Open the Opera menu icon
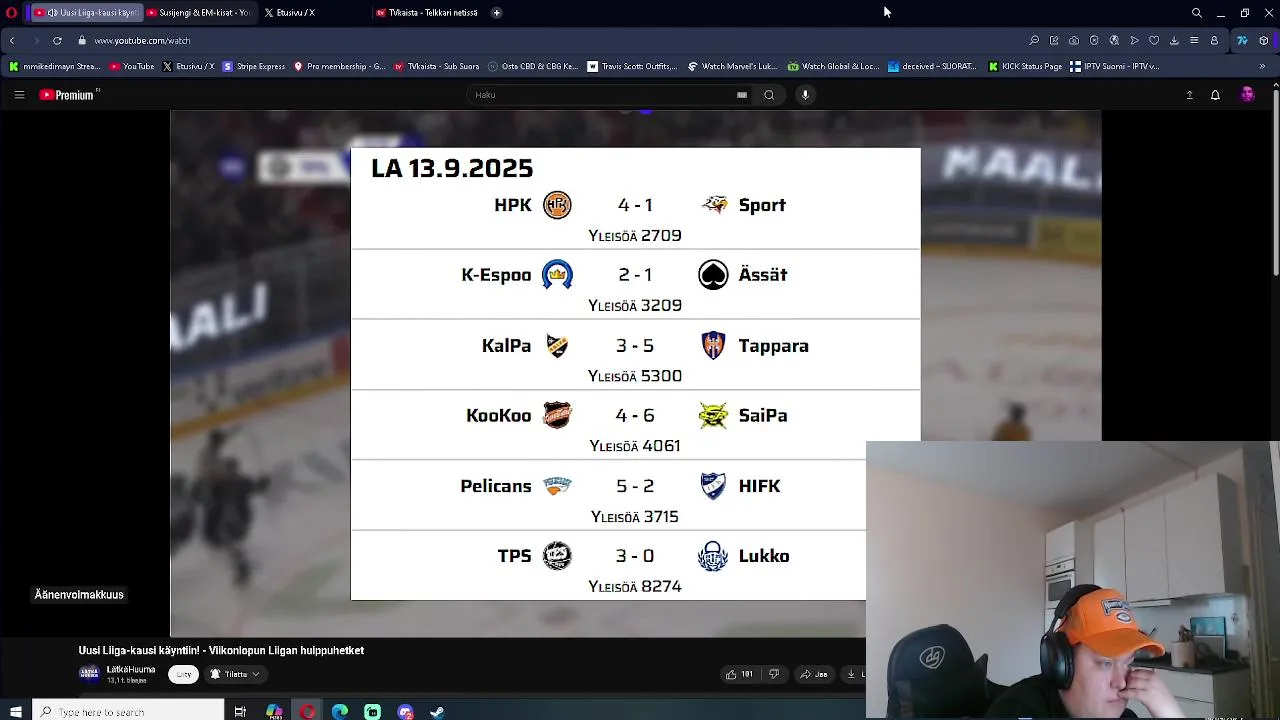Screen dimensions: 1280x720 (x=12, y=13)
